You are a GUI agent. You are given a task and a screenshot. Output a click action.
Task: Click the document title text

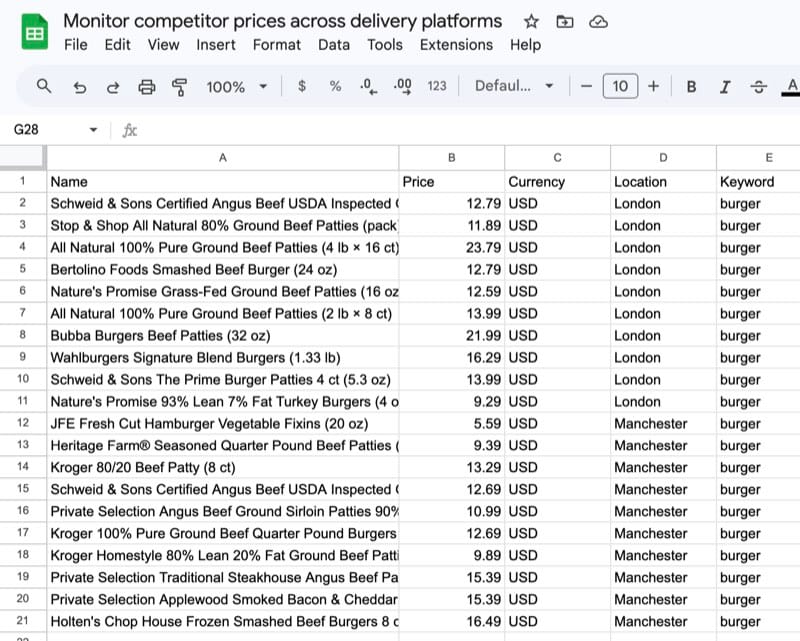coord(283,21)
